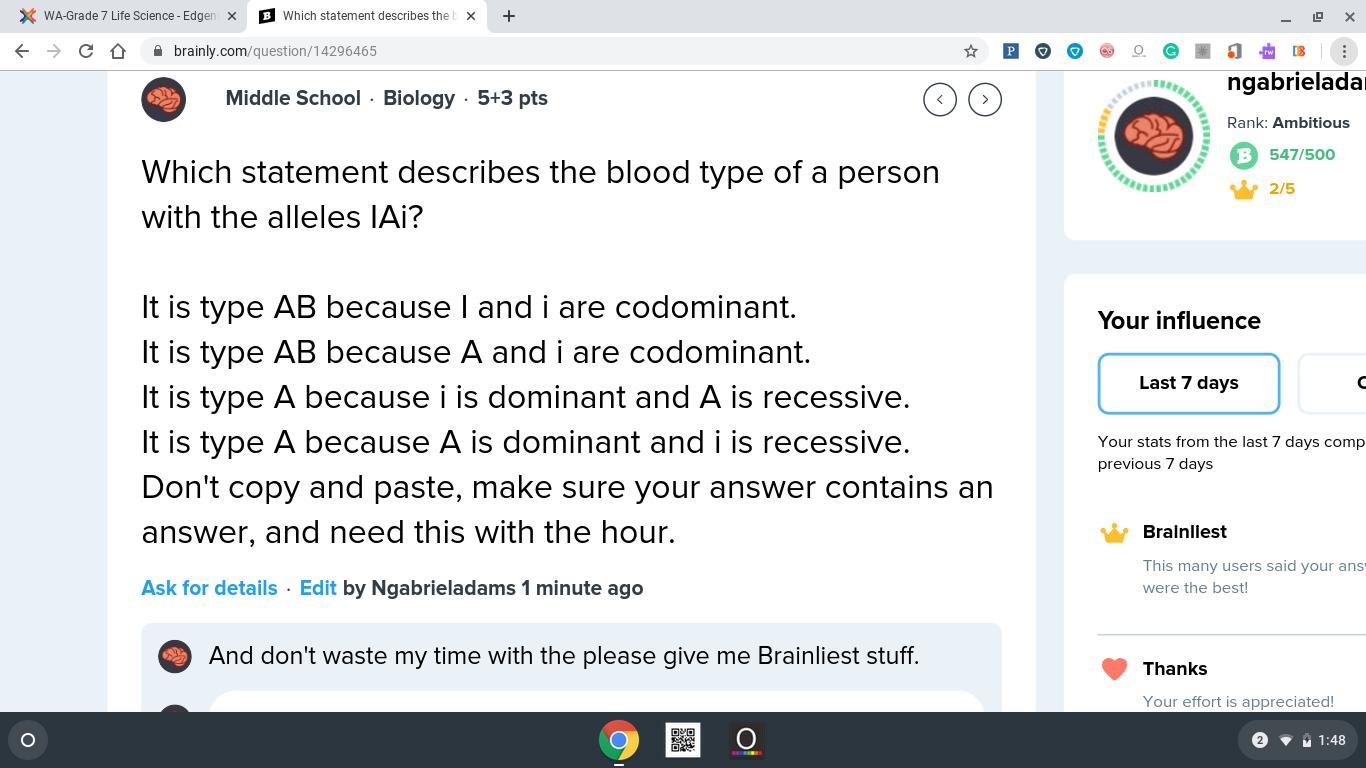This screenshot has width=1366, height=768.
Task: Click the asker's brain avatar
Action: coord(163,99)
